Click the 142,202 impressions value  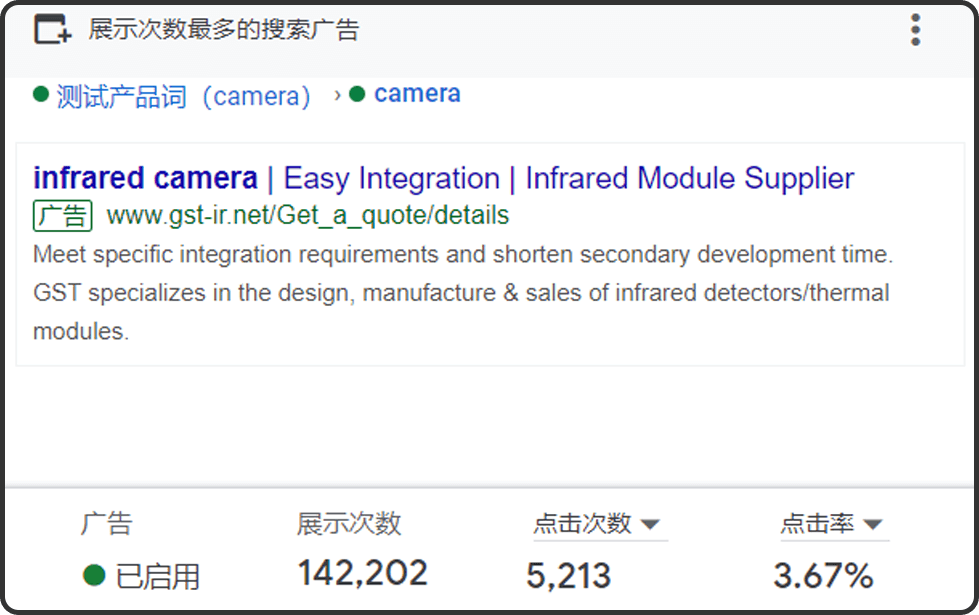click(x=362, y=573)
